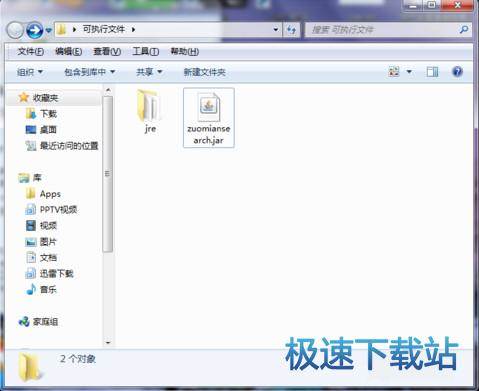
Task: Click the refresh button next to address bar
Action: click(291, 30)
